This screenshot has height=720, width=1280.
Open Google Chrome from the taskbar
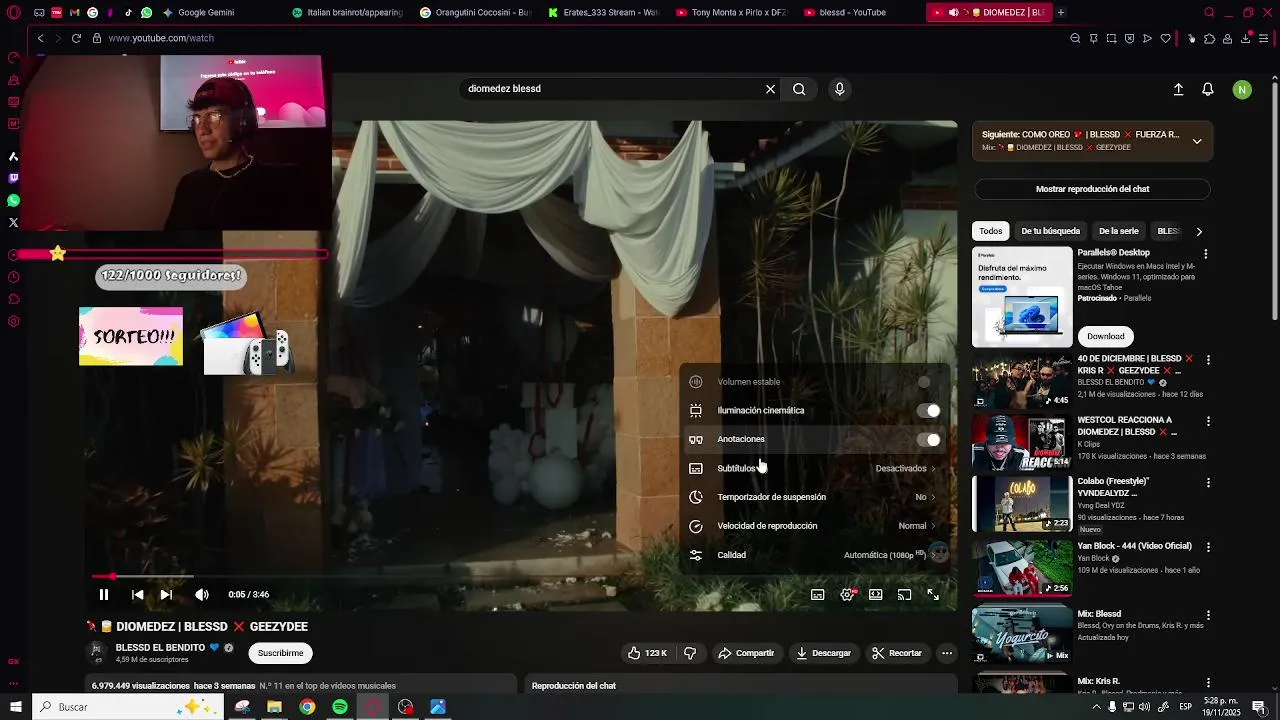307,707
